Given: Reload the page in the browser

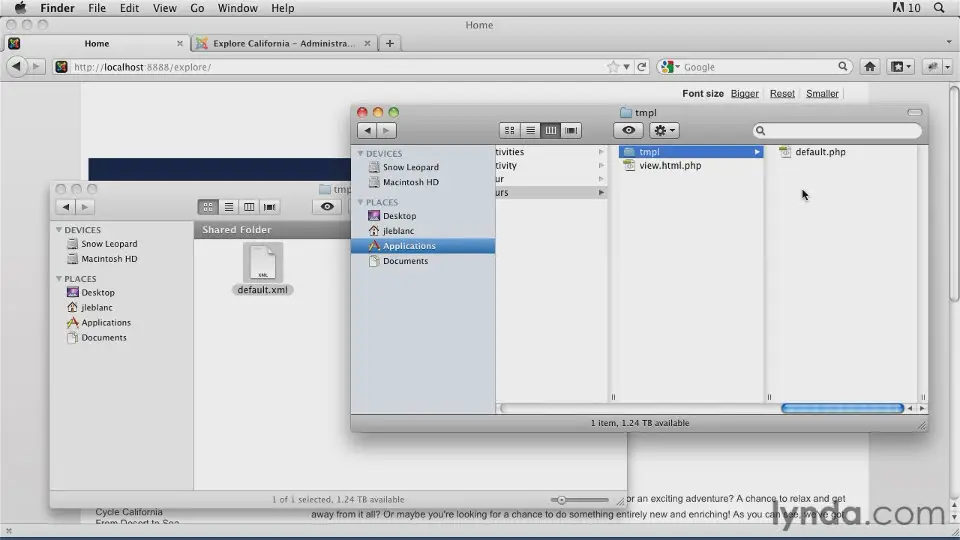Looking at the screenshot, I should pos(641,67).
